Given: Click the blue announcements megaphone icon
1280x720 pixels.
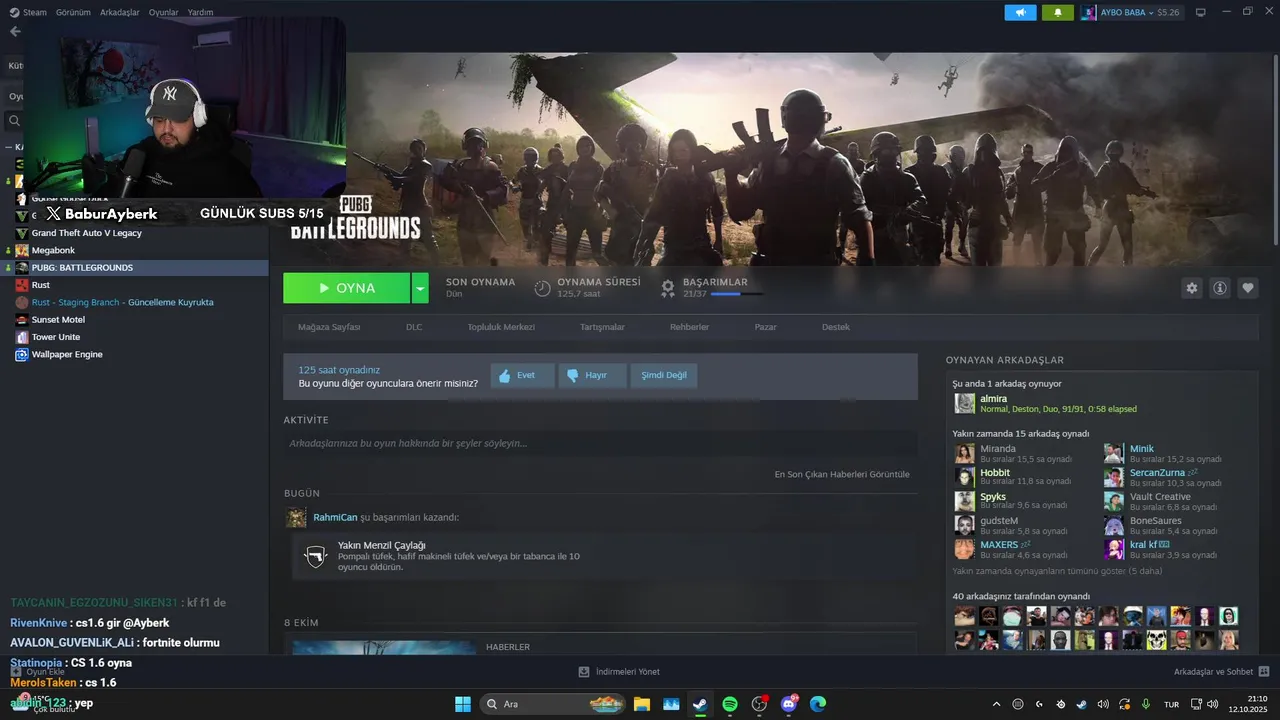Looking at the screenshot, I should (x=1020, y=12).
